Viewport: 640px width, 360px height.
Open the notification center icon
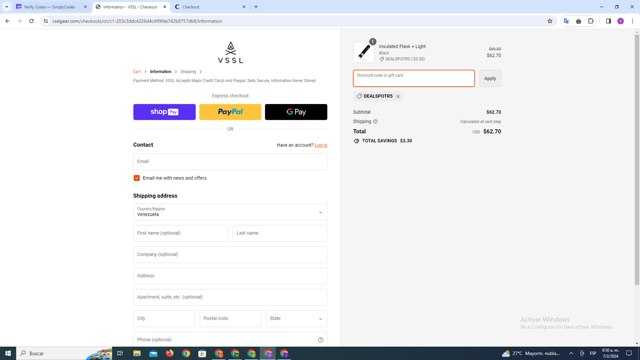point(629,353)
